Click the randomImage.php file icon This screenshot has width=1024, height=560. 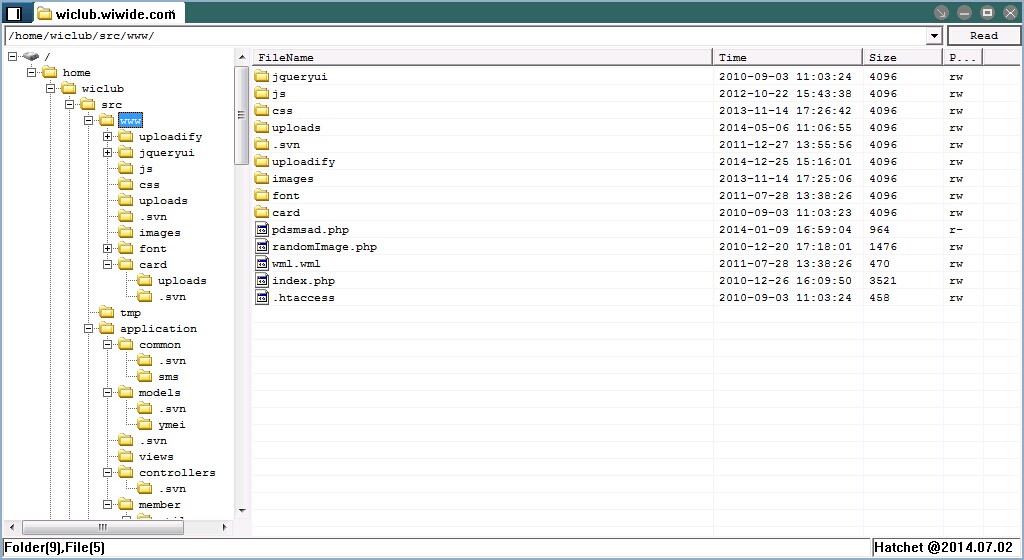(x=262, y=246)
